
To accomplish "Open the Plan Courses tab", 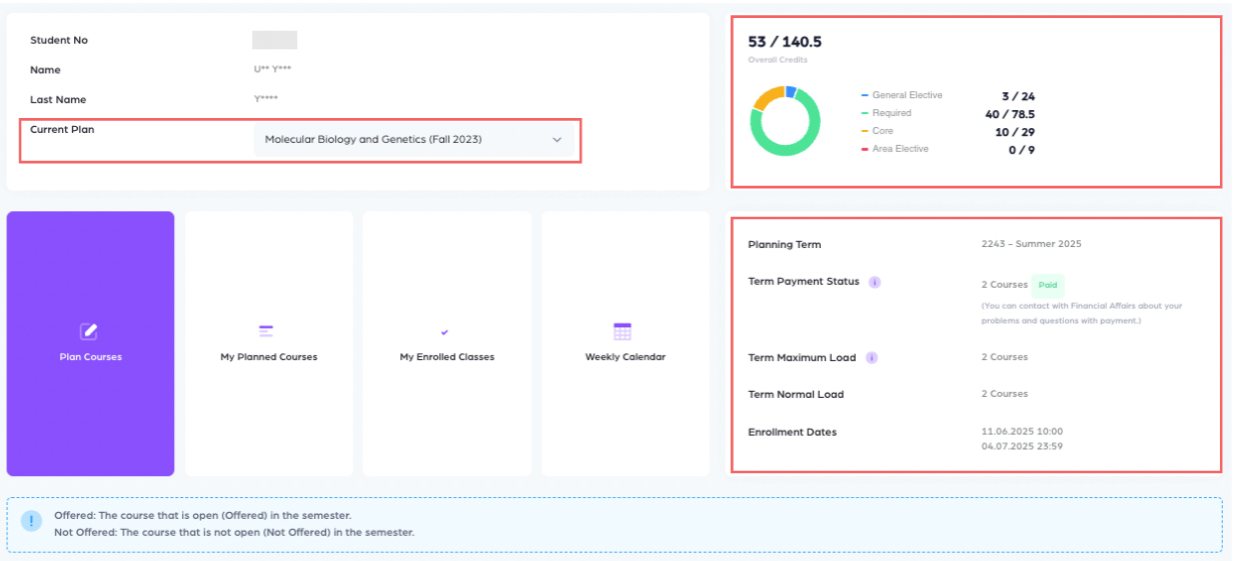I will [x=90, y=357].
